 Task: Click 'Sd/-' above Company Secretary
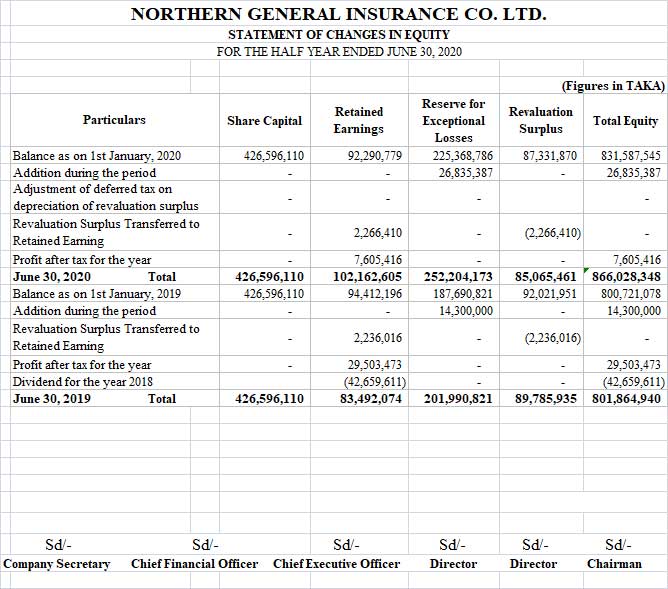pyautogui.click(x=58, y=545)
